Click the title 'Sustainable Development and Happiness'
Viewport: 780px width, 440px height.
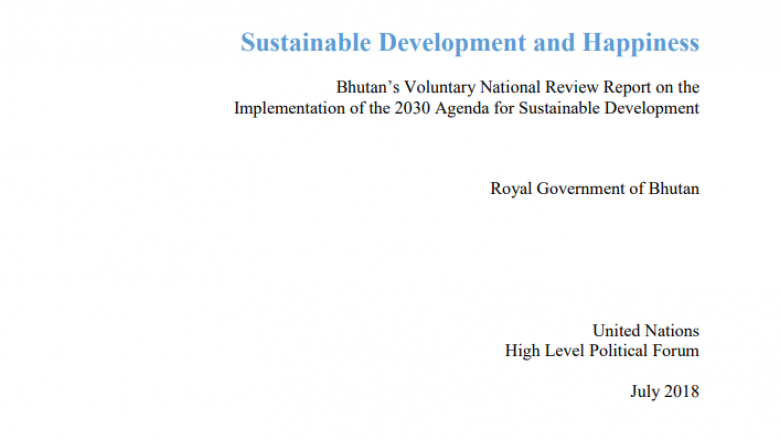tap(470, 43)
